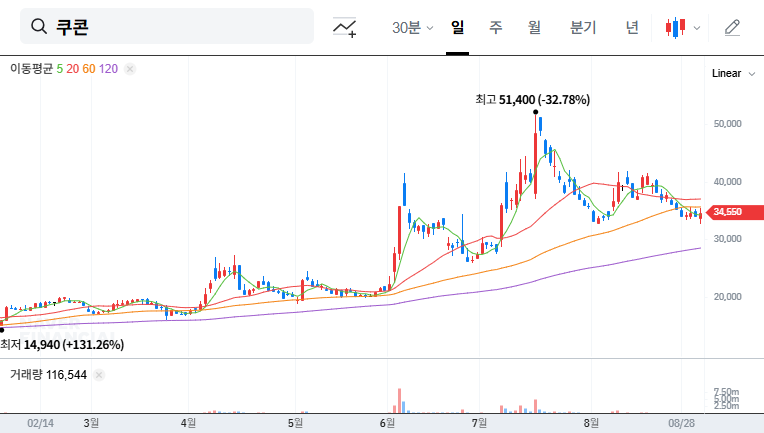The width and height of the screenshot is (764, 433).
Task: Select the 일 daily tab
Action: coord(457,27)
